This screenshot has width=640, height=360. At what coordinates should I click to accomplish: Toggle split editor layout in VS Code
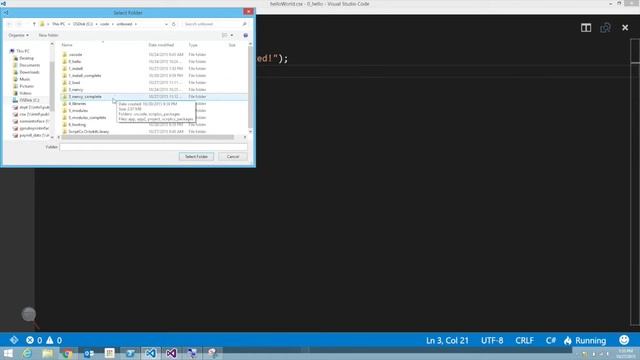[586, 28]
